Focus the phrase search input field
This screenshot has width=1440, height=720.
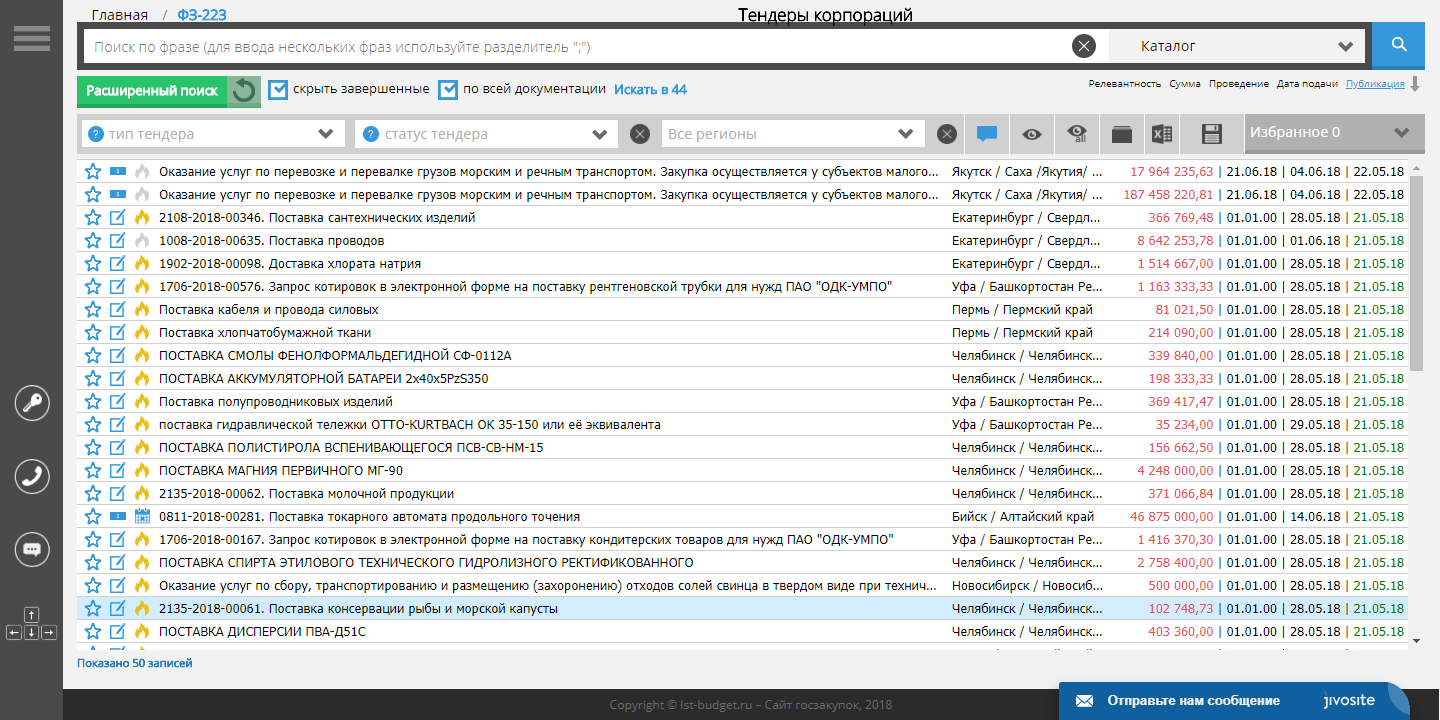tap(577, 46)
